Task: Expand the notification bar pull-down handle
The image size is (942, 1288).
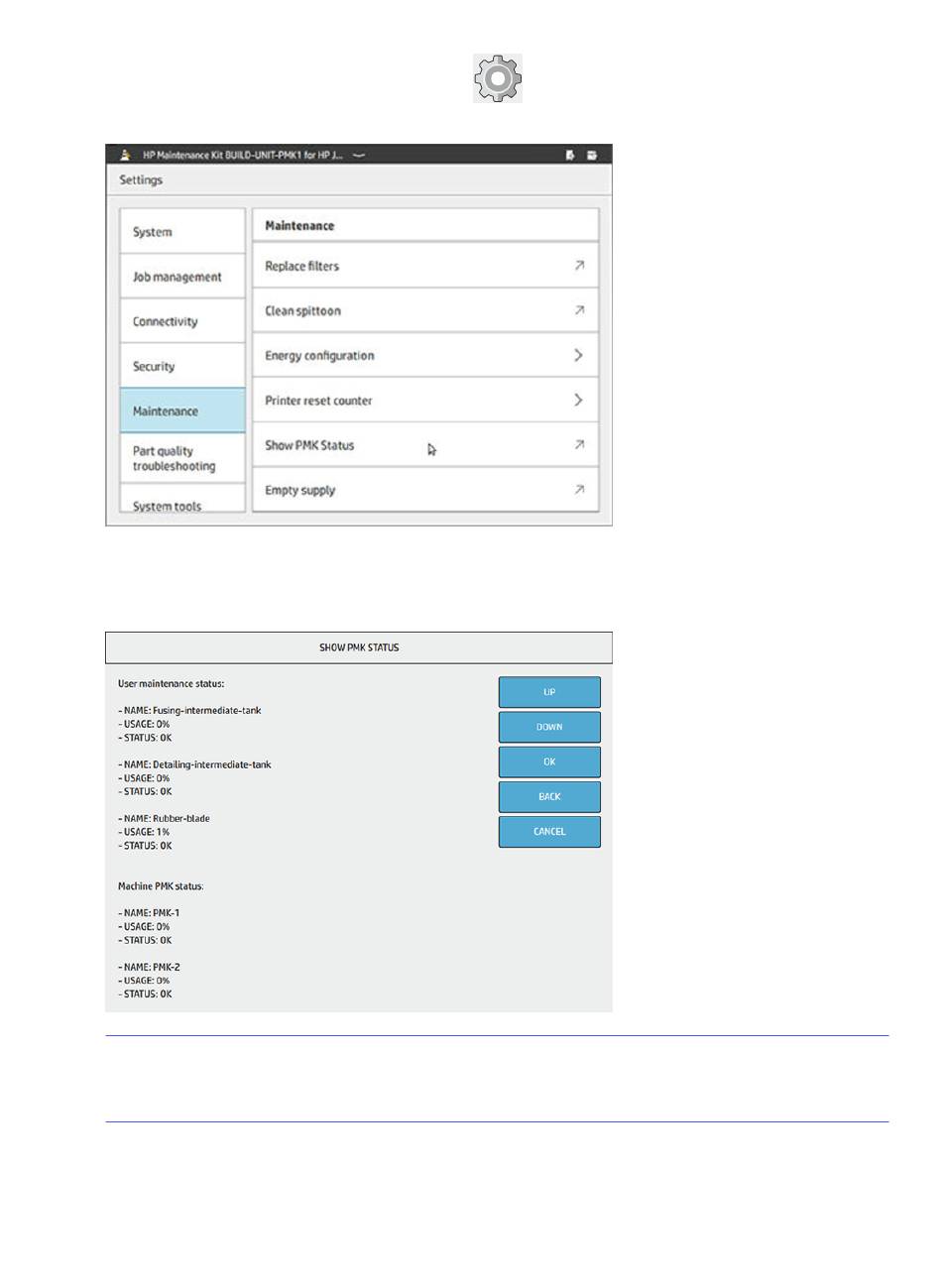Action: [x=359, y=155]
